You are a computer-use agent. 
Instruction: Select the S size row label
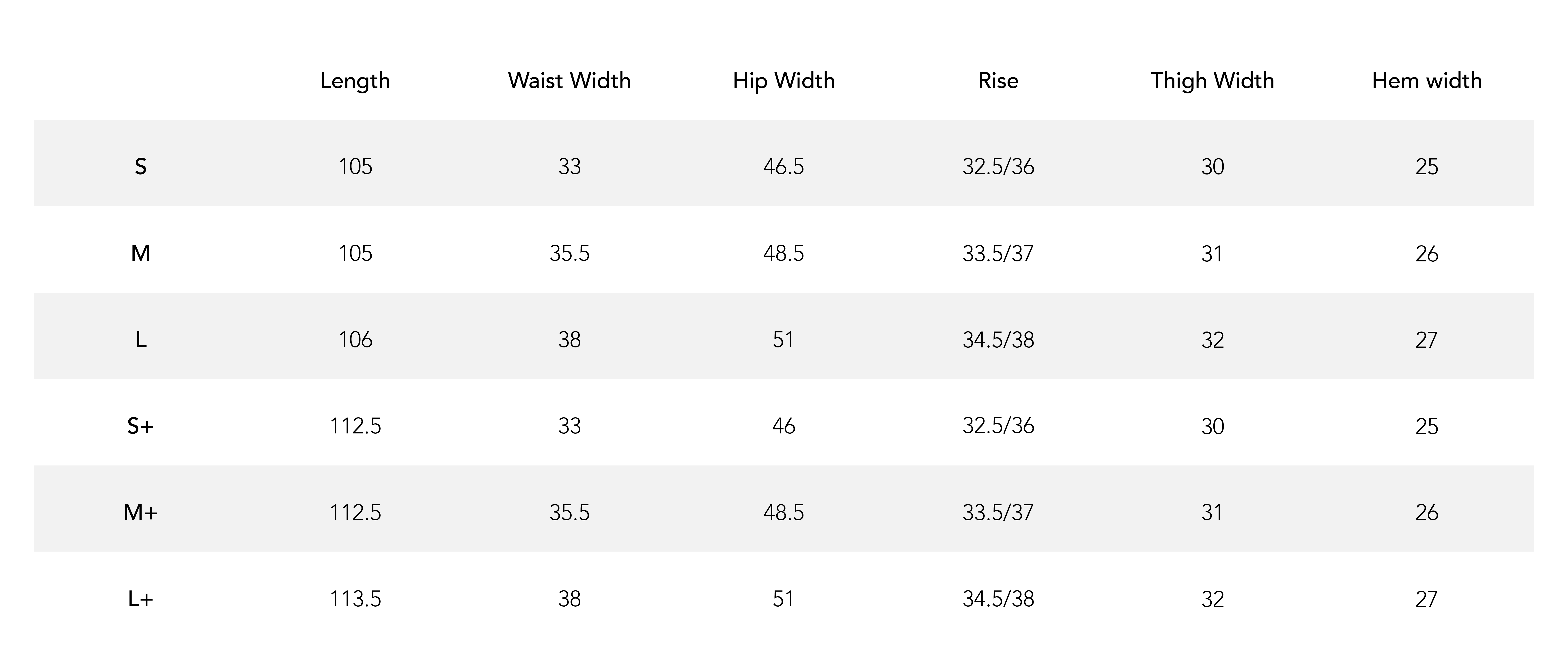pos(141,166)
